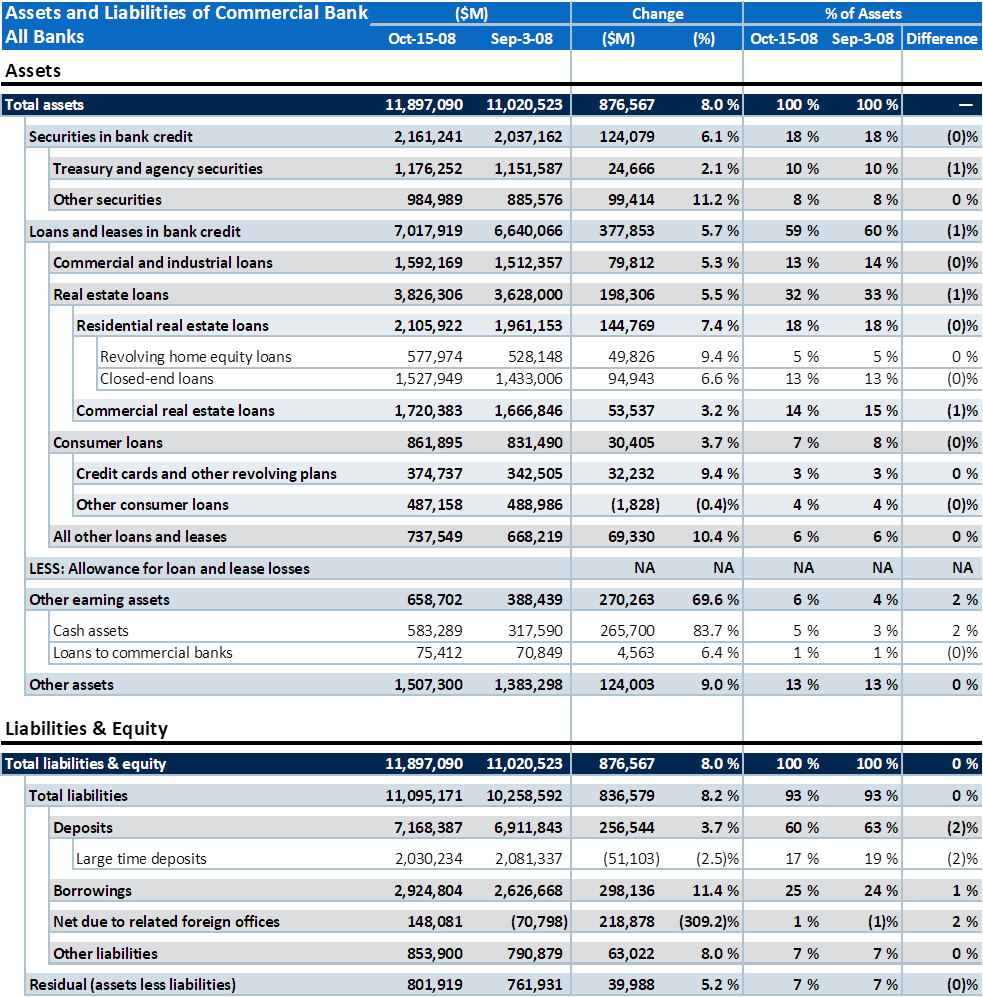Click the percentage (0.4)%
The height and width of the screenshot is (997, 983).
(x=717, y=505)
